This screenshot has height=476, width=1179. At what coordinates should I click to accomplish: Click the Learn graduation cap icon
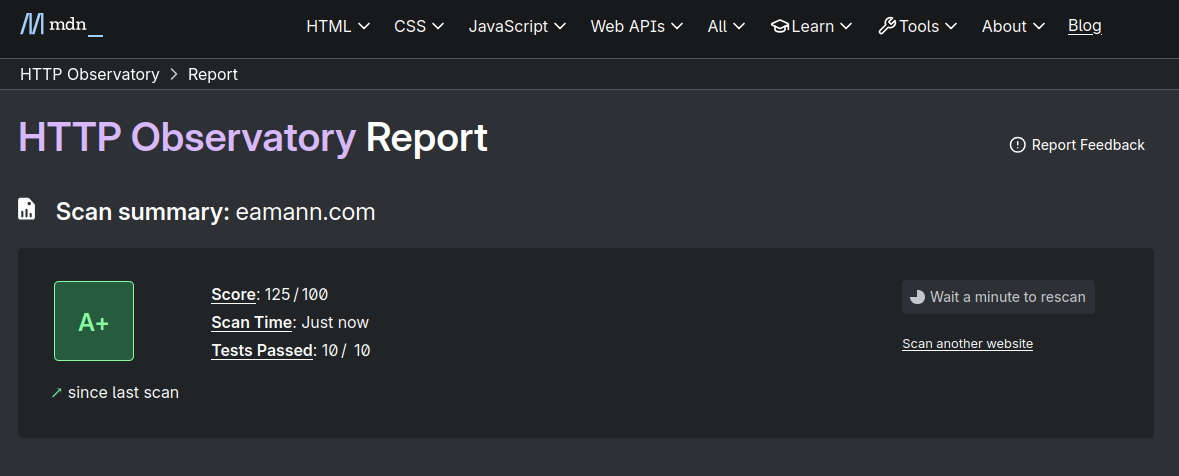coord(780,26)
